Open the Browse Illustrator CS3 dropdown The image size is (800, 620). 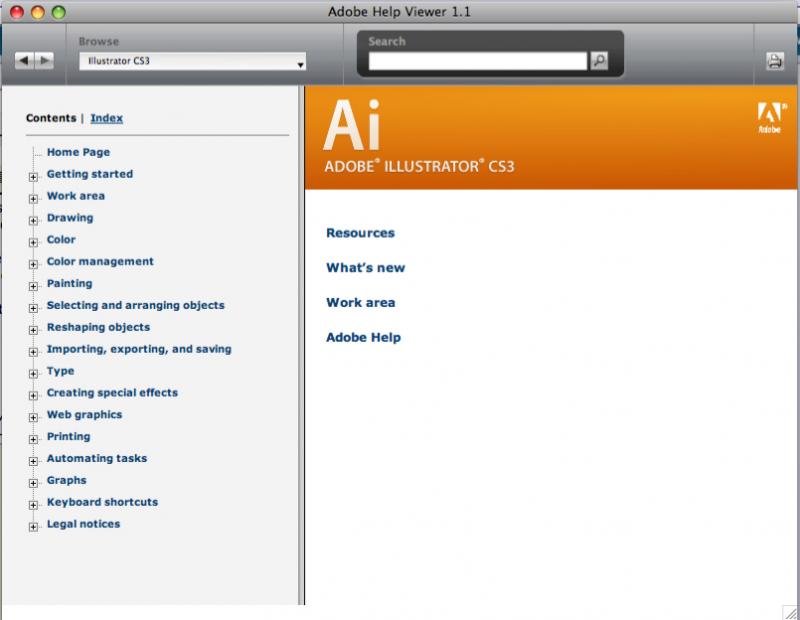click(x=192, y=61)
